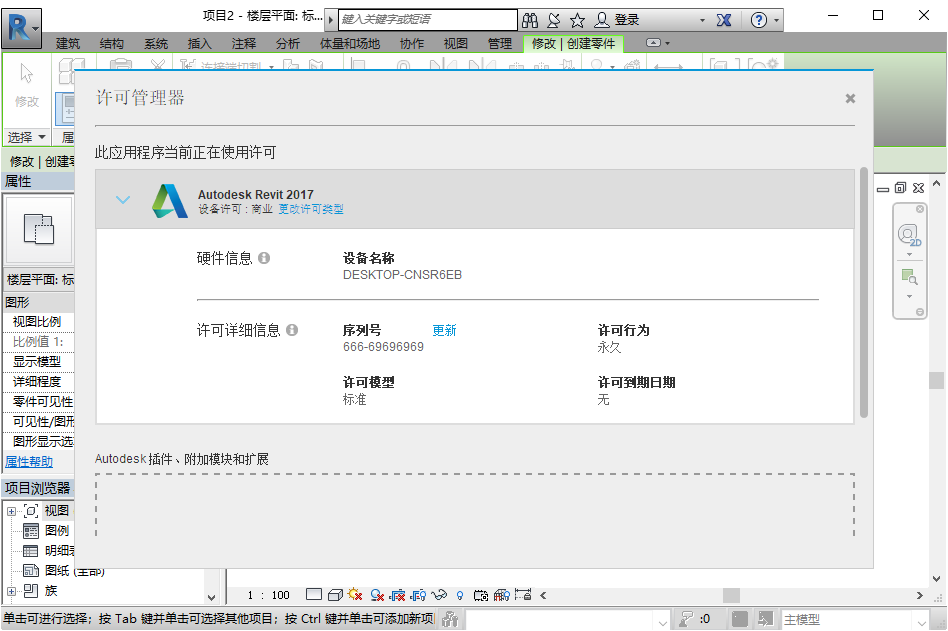The image size is (948, 631).
Task: Toggle the sun path icon
Action: (356, 595)
